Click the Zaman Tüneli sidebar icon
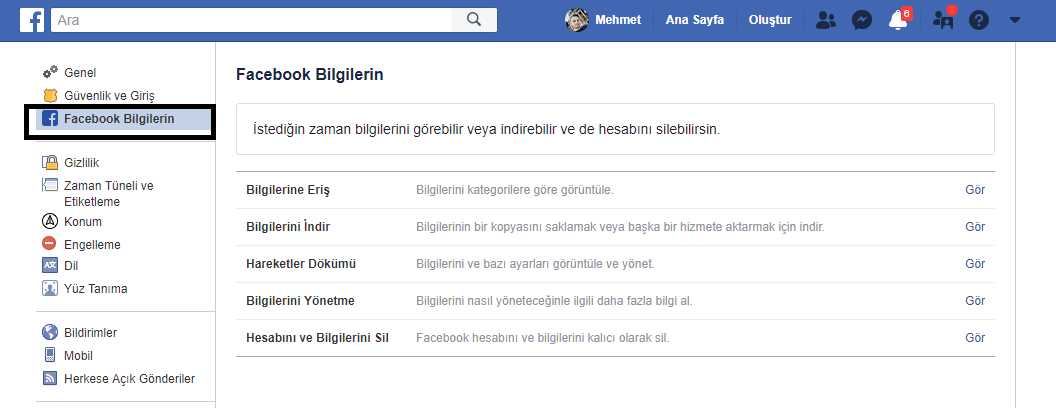 click(x=50, y=185)
